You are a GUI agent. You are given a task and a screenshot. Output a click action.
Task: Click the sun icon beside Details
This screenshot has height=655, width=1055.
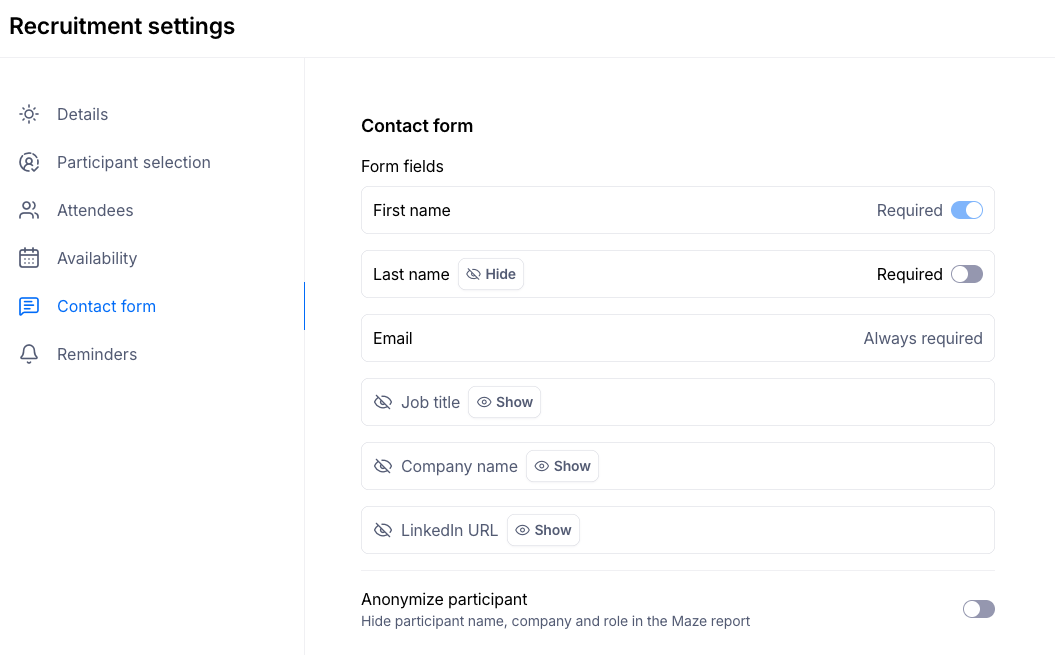click(x=29, y=114)
